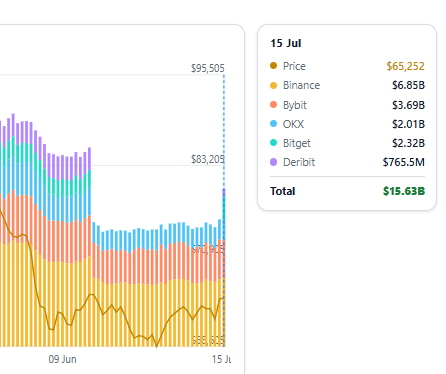The image size is (446, 374).
Task: Click the Price label in the tooltip
Action: click(x=294, y=66)
